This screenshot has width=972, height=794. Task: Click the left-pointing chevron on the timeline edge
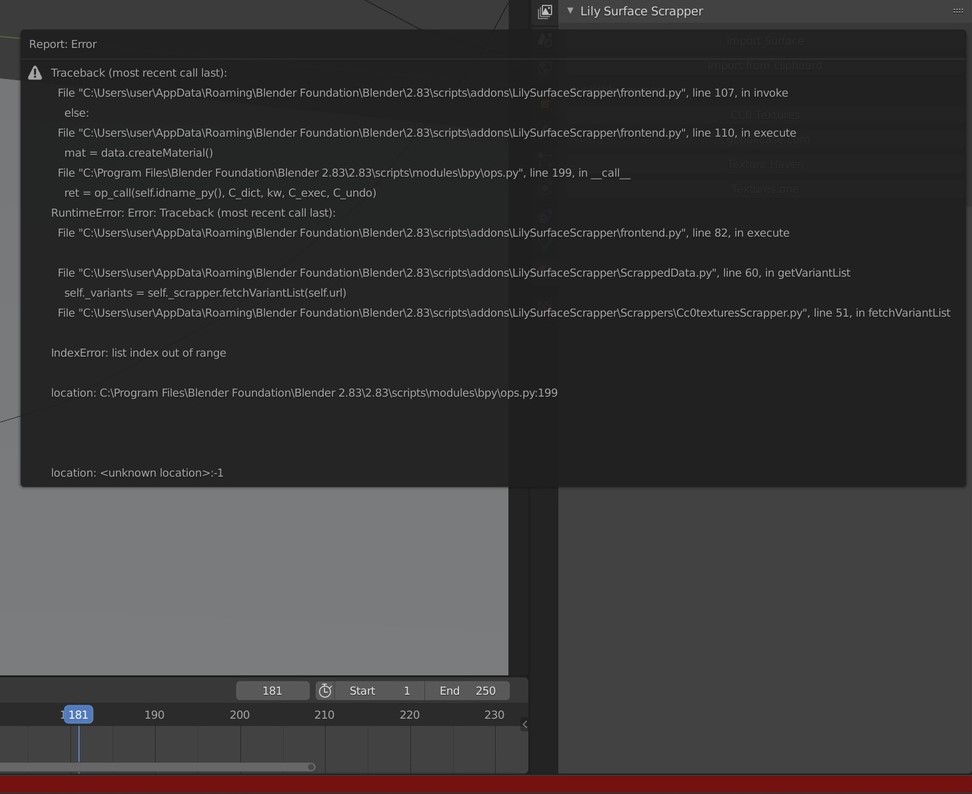pos(523,723)
